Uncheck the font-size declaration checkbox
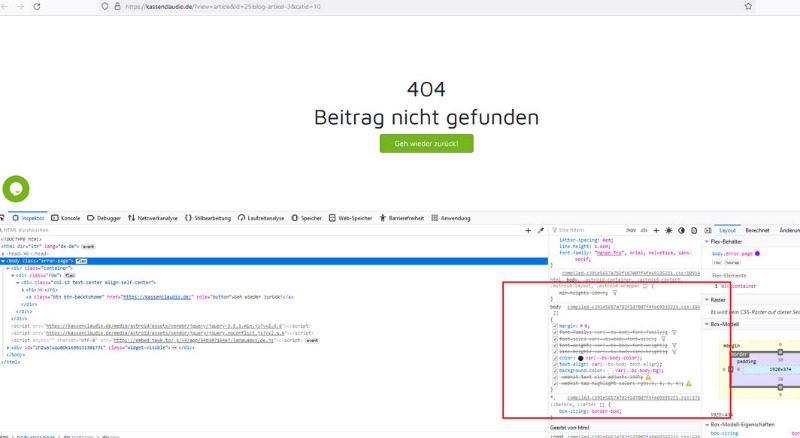800x438 pixels. coord(555,338)
